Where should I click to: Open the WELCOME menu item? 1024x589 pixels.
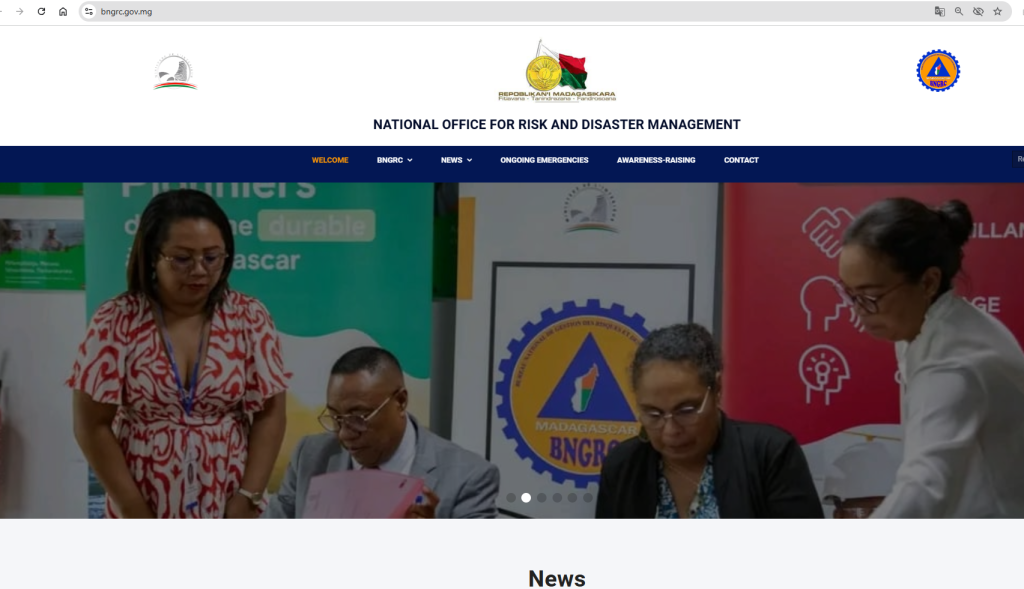tap(330, 160)
